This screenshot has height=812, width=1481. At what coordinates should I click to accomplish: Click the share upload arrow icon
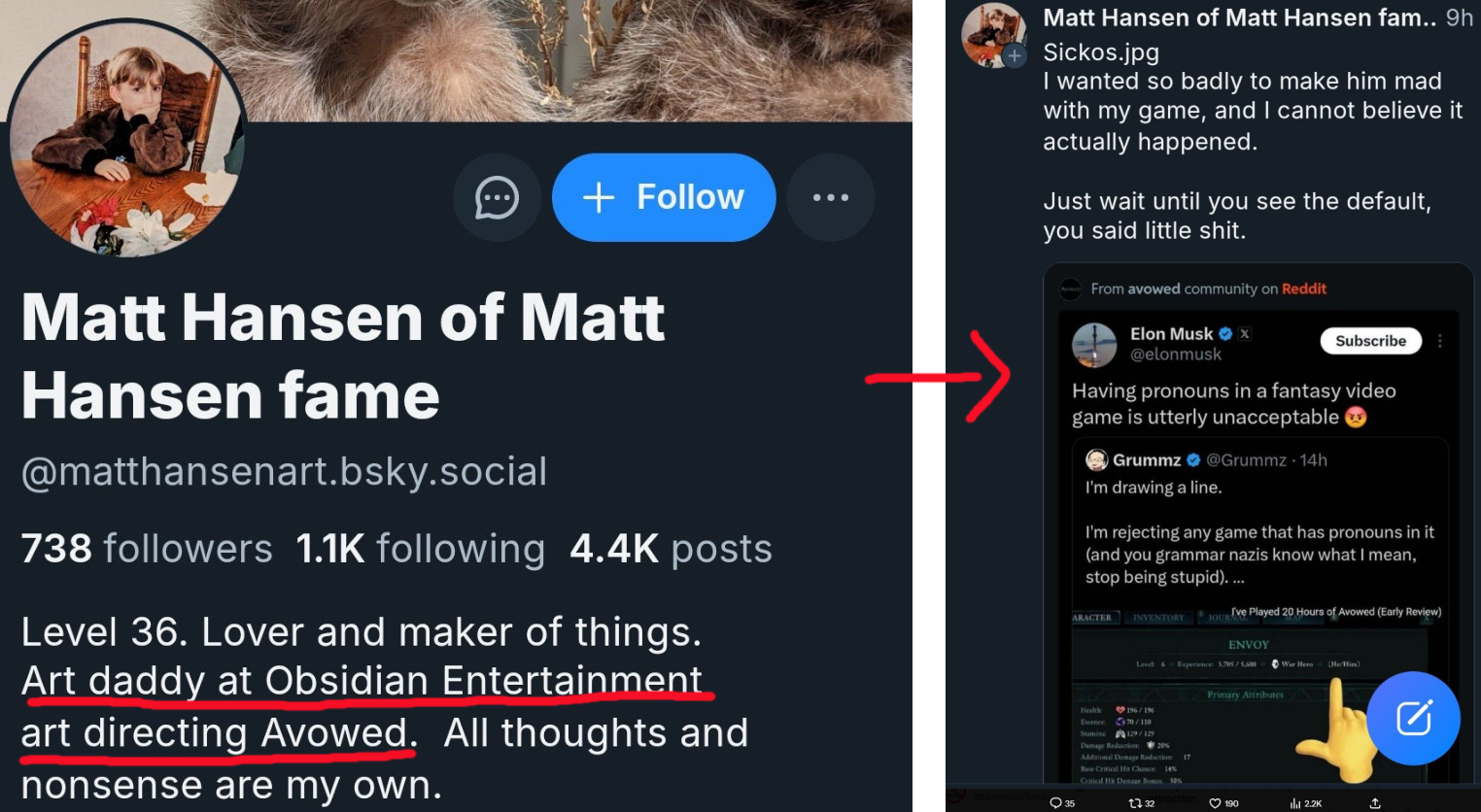1375,803
